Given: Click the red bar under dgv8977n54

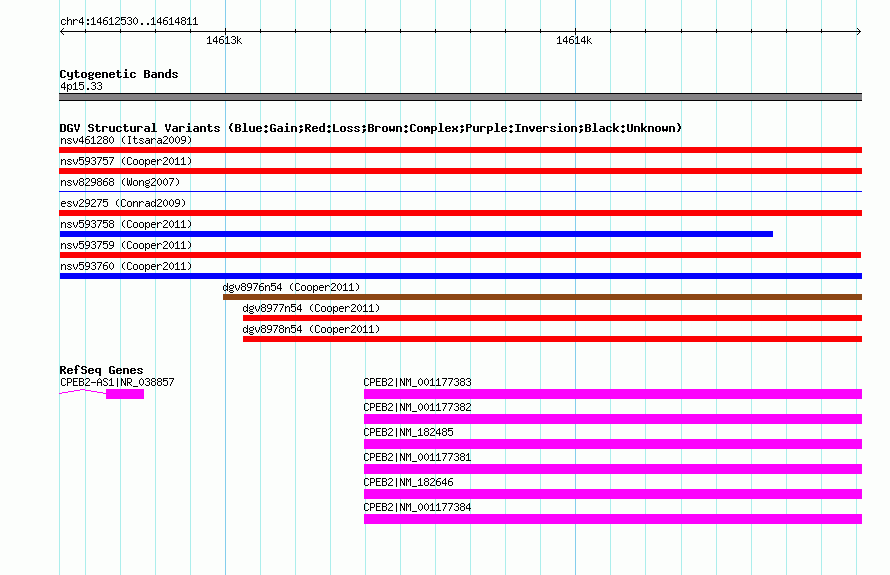Looking at the screenshot, I should [x=552, y=318].
